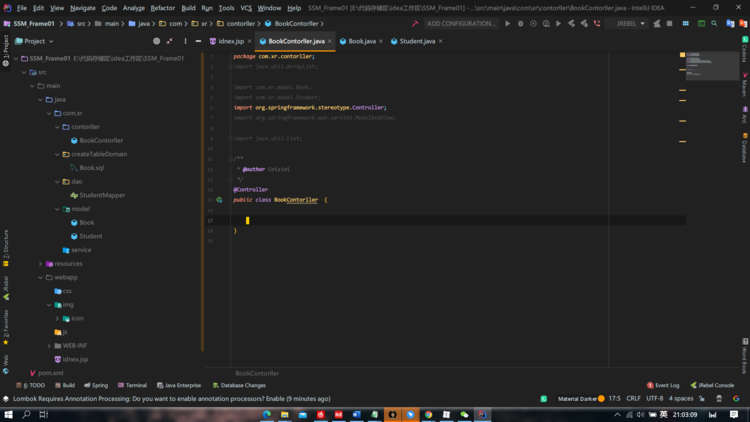The width and height of the screenshot is (750, 422).
Task: Toggle read-only lock icon in status bar
Action: [702, 399]
